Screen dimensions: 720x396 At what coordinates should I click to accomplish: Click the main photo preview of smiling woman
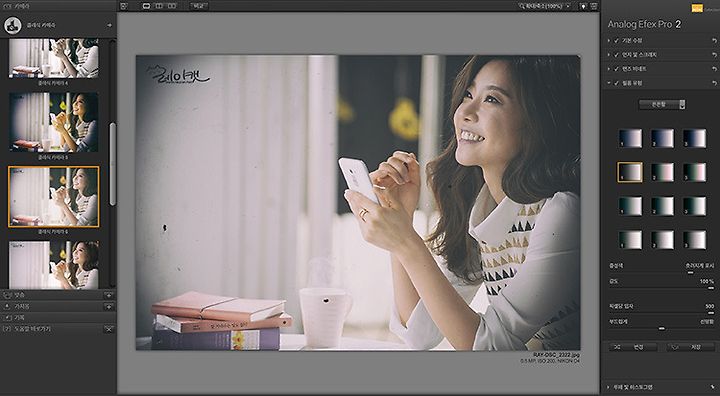pos(358,203)
